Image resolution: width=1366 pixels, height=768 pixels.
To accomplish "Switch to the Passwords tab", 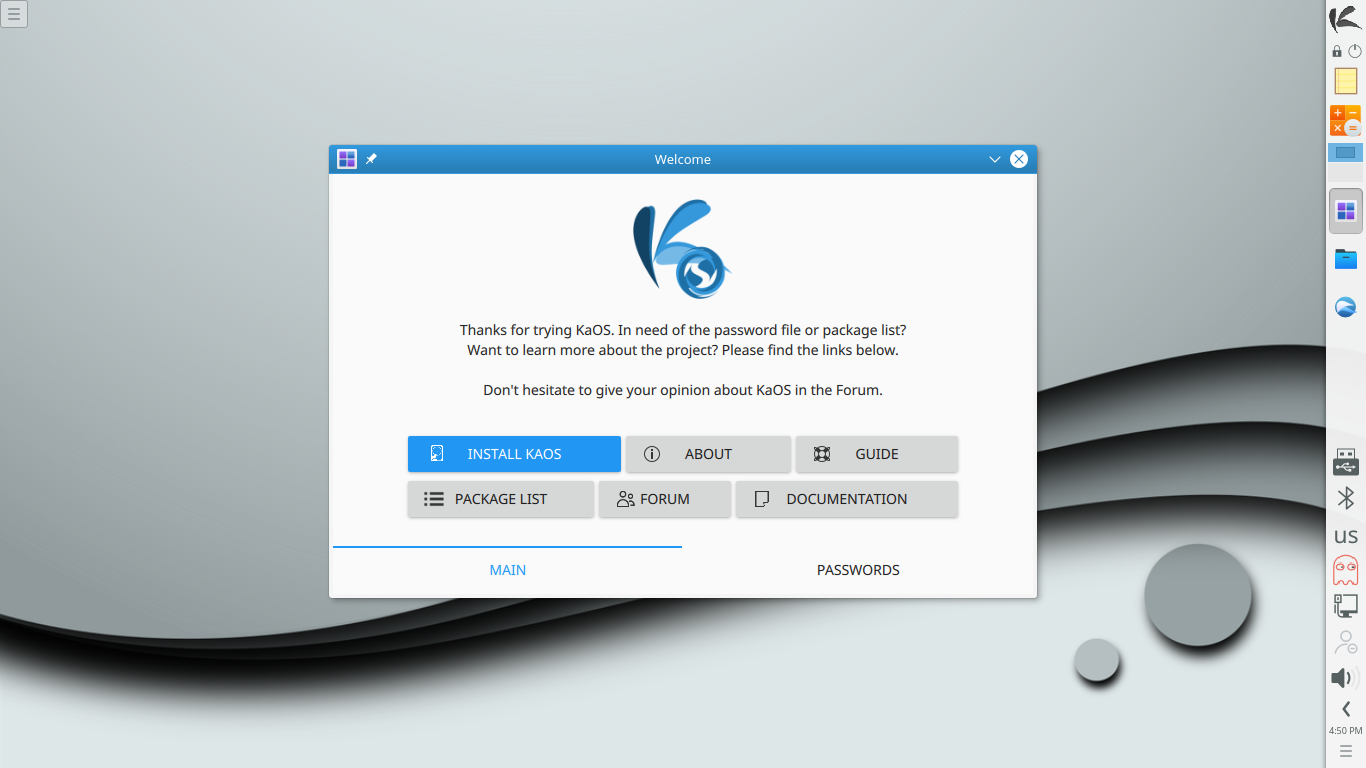I will click(x=858, y=570).
